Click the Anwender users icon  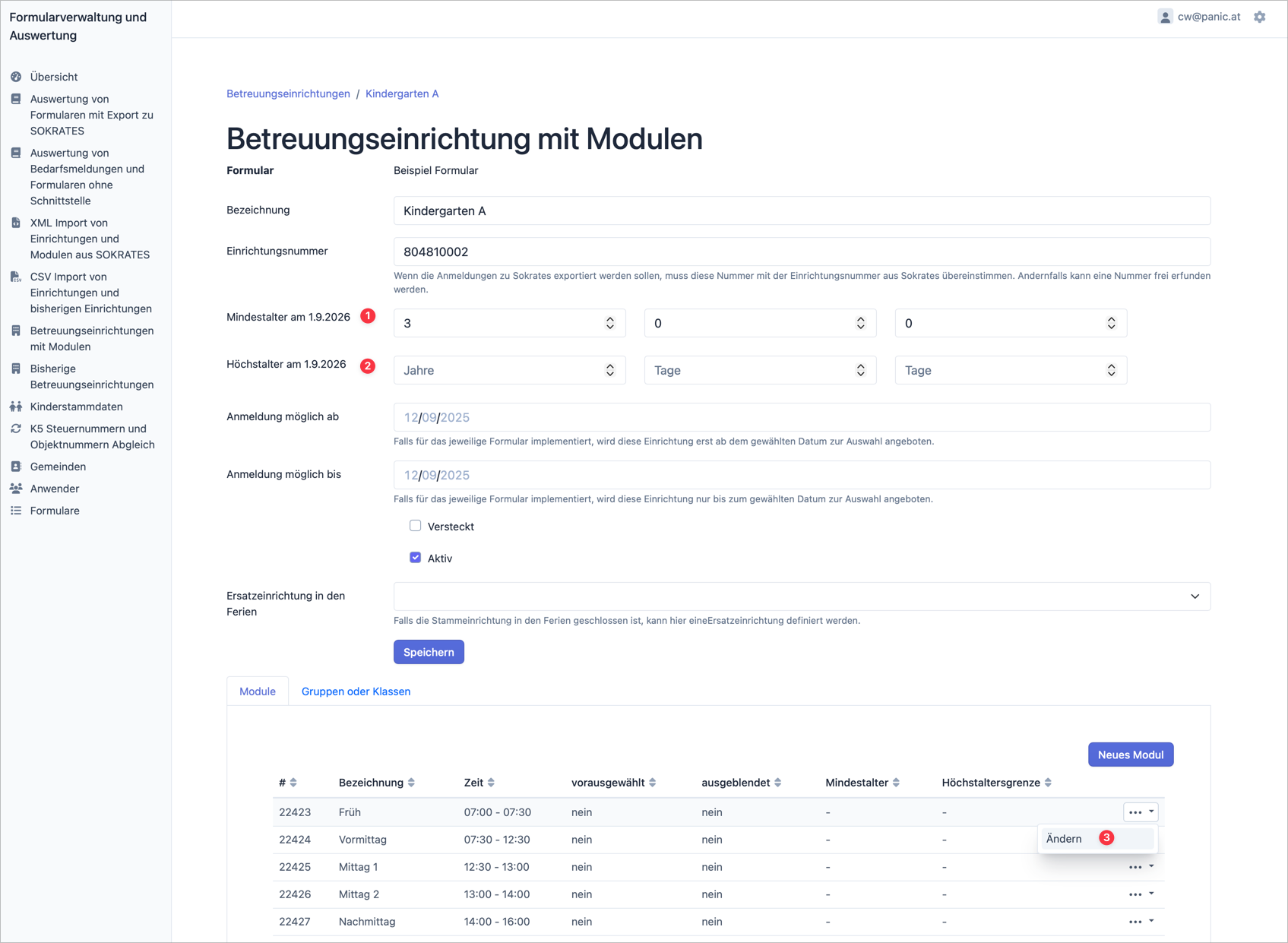[16, 489]
